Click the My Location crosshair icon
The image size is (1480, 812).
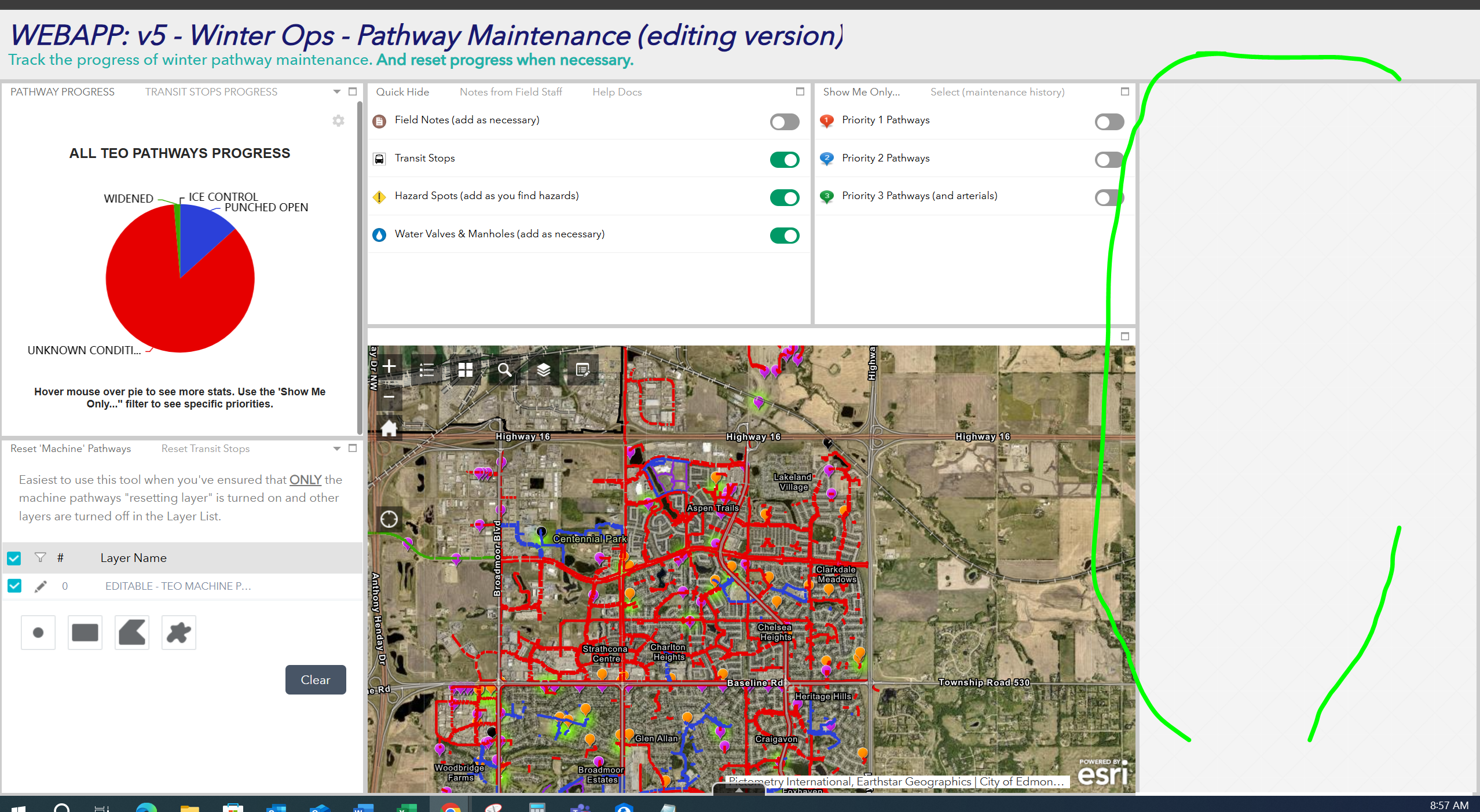(389, 519)
